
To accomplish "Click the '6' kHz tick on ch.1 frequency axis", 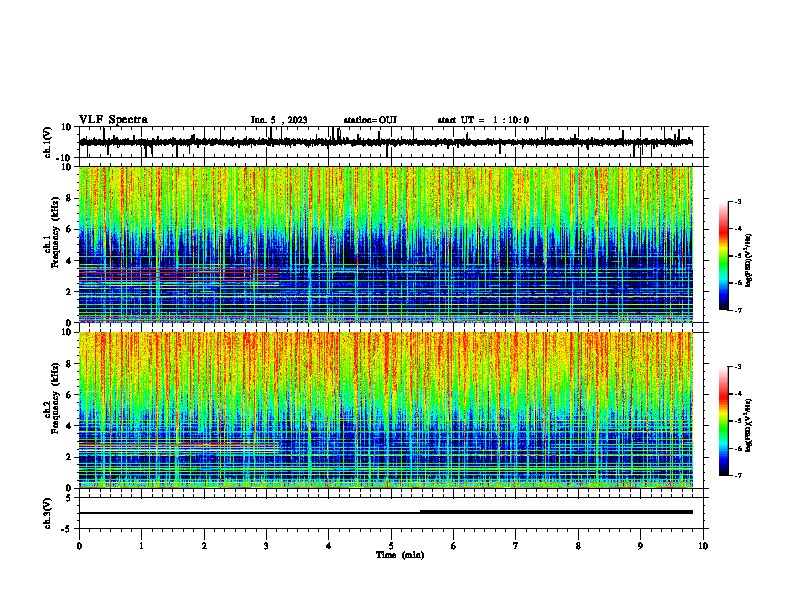I will tap(70, 229).
